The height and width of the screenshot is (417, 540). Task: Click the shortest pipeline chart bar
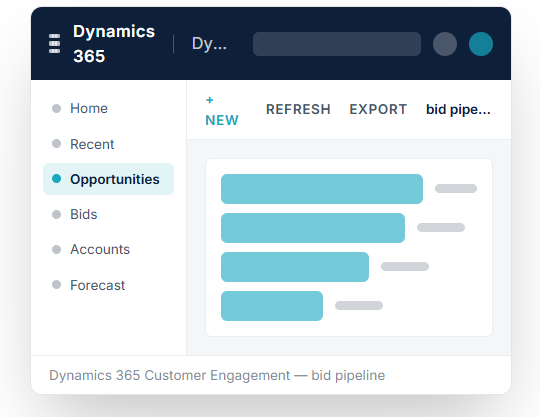coord(272,306)
